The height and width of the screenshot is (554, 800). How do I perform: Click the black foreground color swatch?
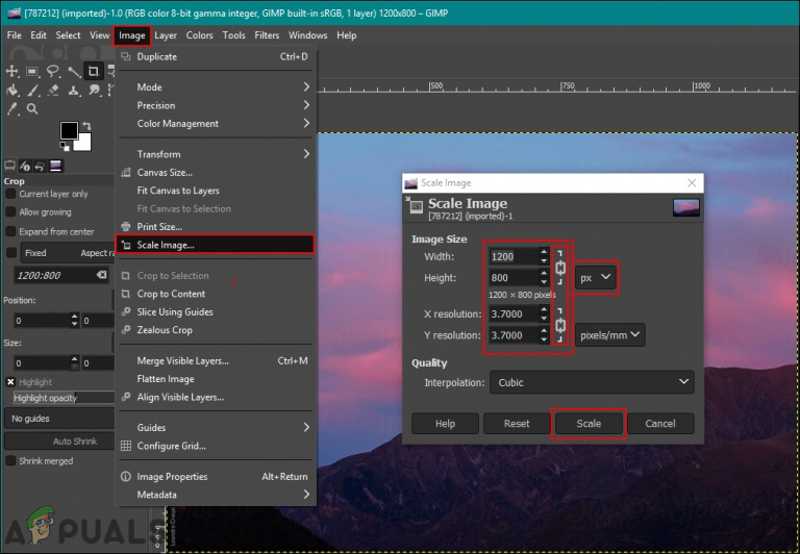tap(68, 131)
